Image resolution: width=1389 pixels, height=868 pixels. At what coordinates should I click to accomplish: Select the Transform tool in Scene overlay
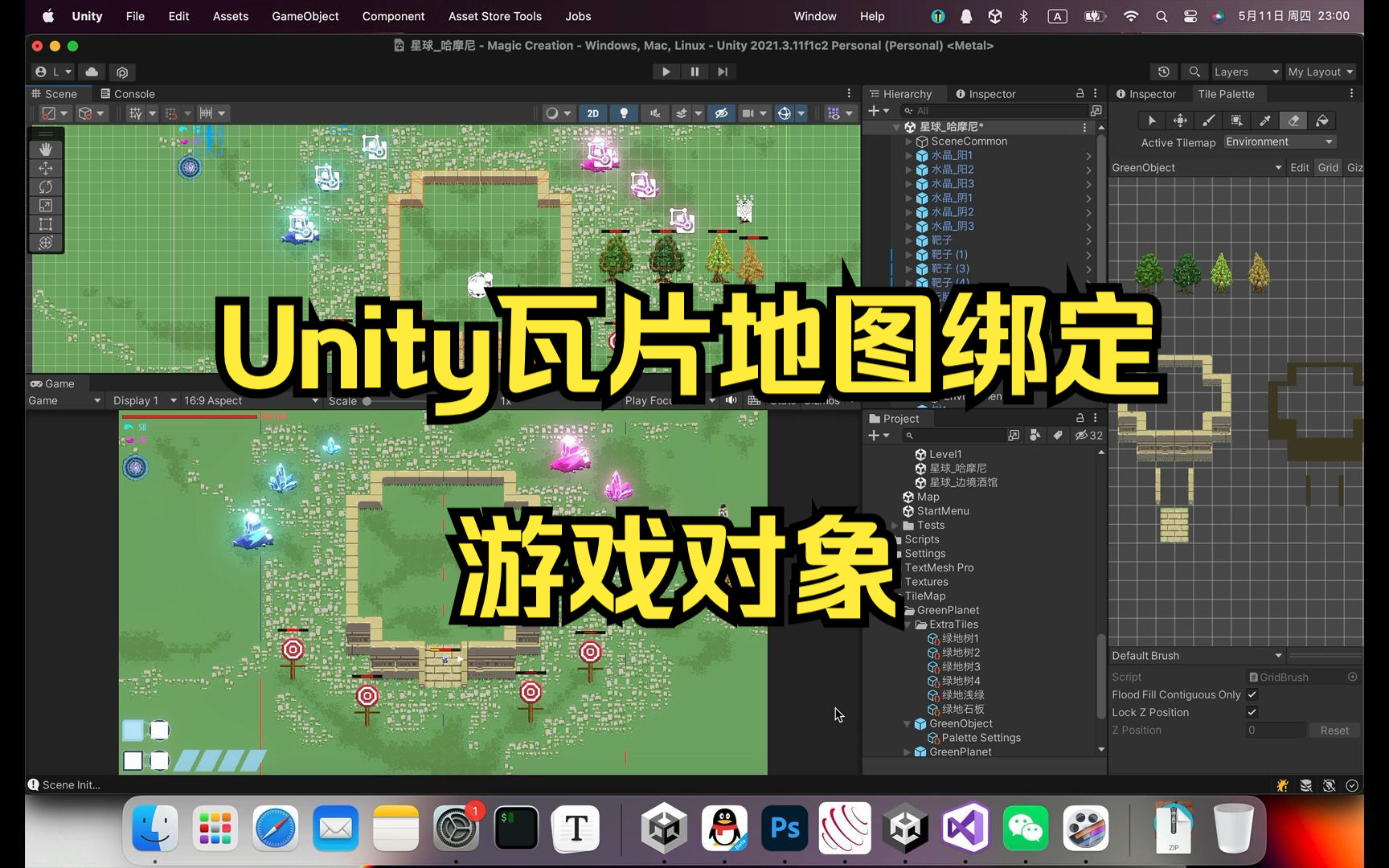[46, 243]
